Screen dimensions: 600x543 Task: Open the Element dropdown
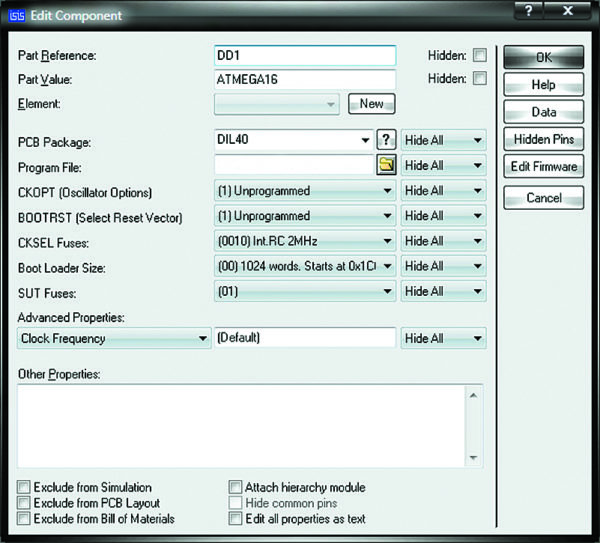(x=277, y=104)
